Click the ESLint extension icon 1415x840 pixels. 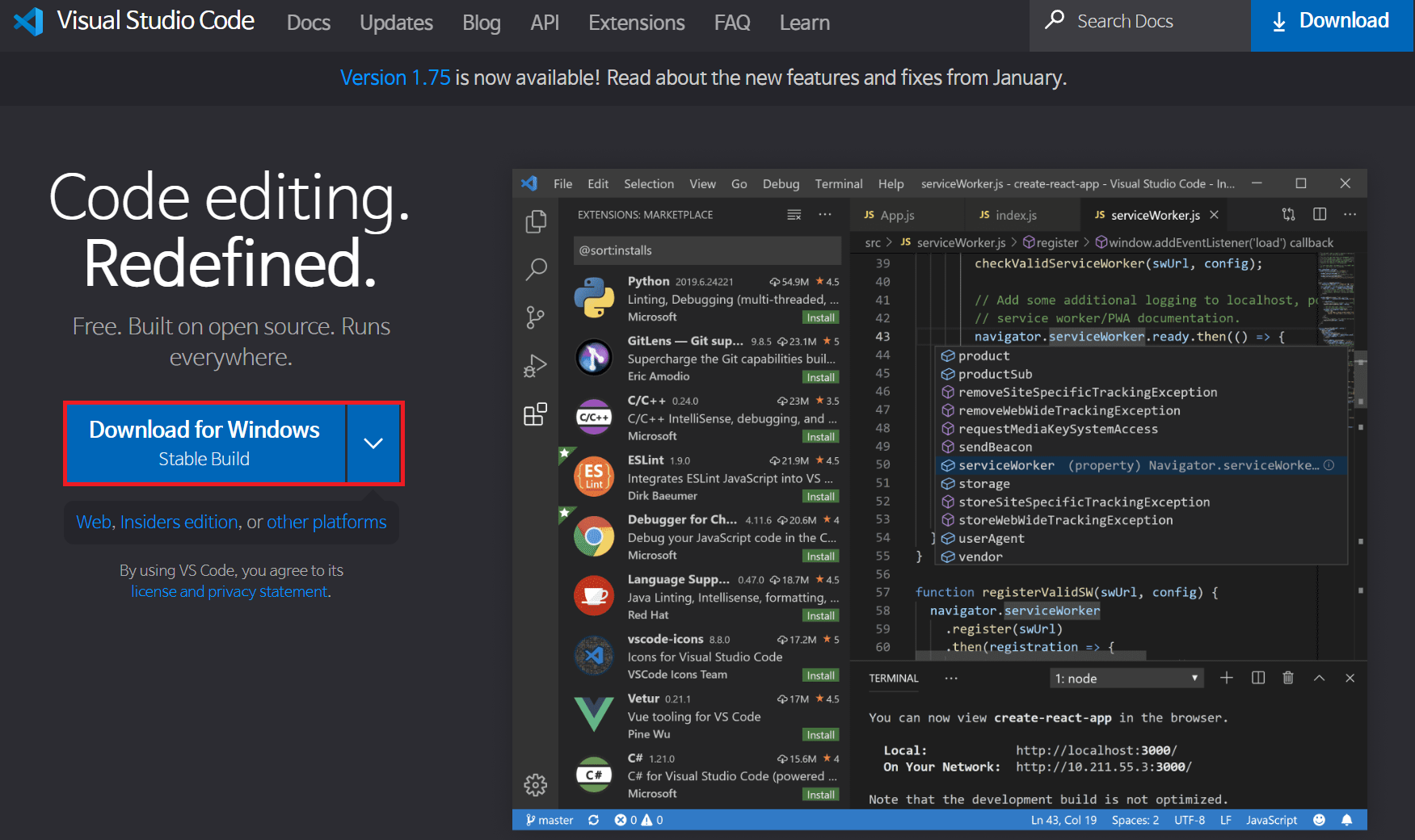594,477
